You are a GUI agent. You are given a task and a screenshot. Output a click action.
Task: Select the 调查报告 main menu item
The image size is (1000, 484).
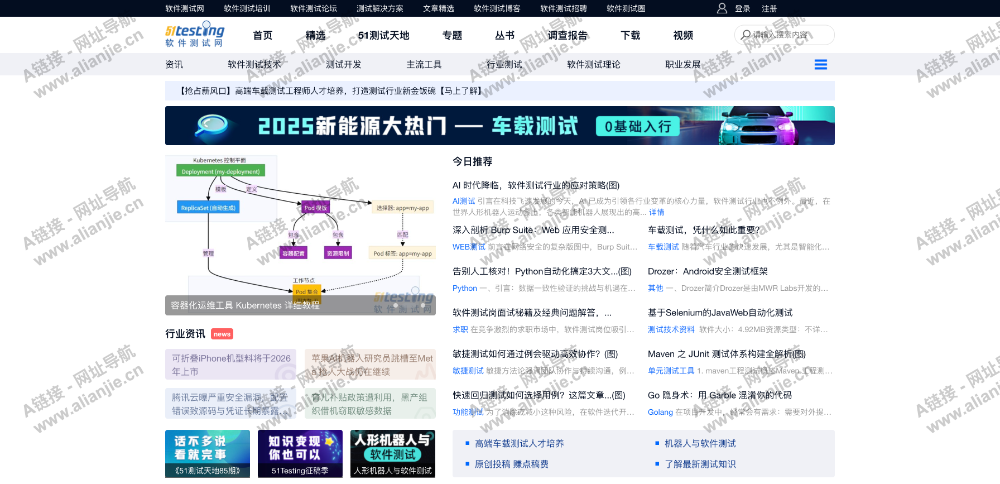click(568, 36)
